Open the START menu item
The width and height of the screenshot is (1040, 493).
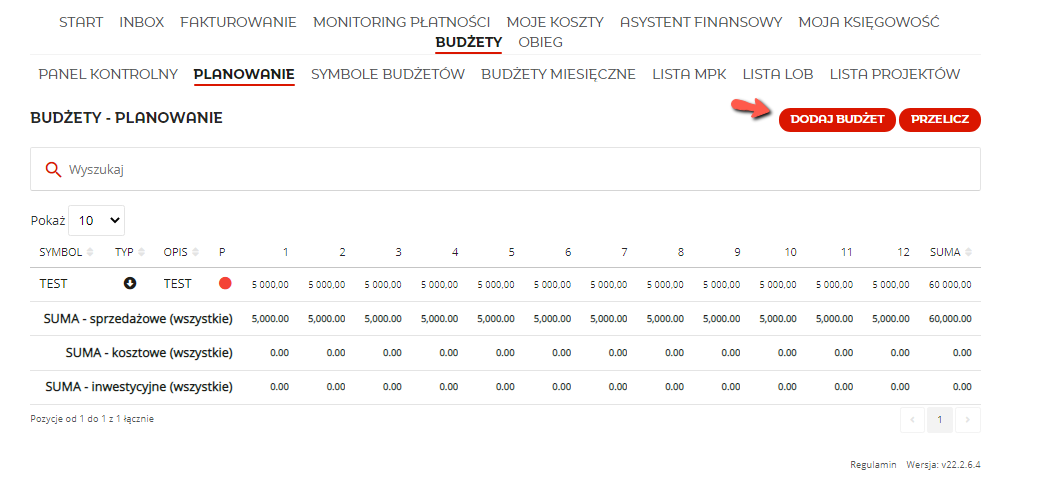click(81, 22)
